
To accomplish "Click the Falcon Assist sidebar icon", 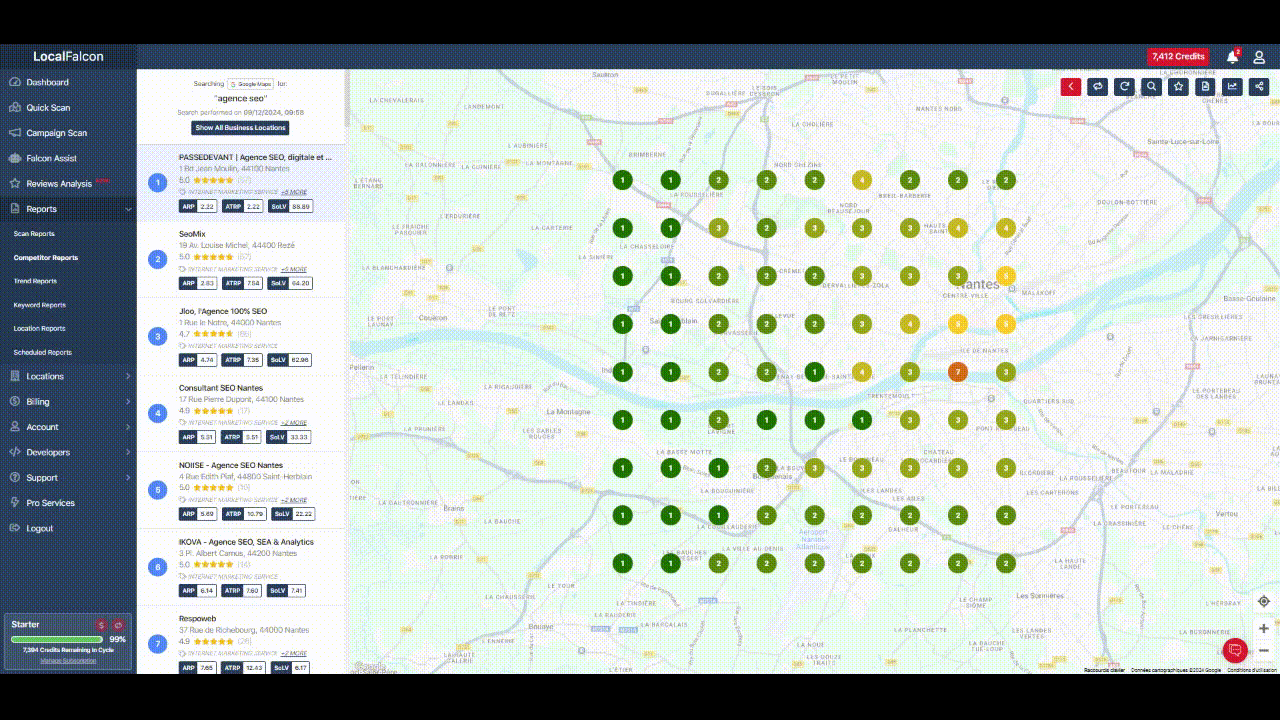I will tap(15, 158).
